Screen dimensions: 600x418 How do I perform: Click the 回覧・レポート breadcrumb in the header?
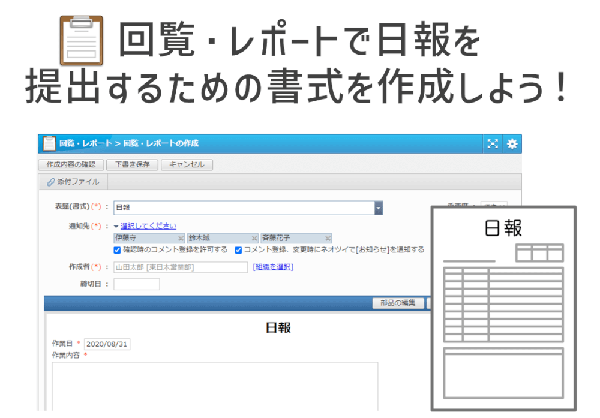[86, 144]
